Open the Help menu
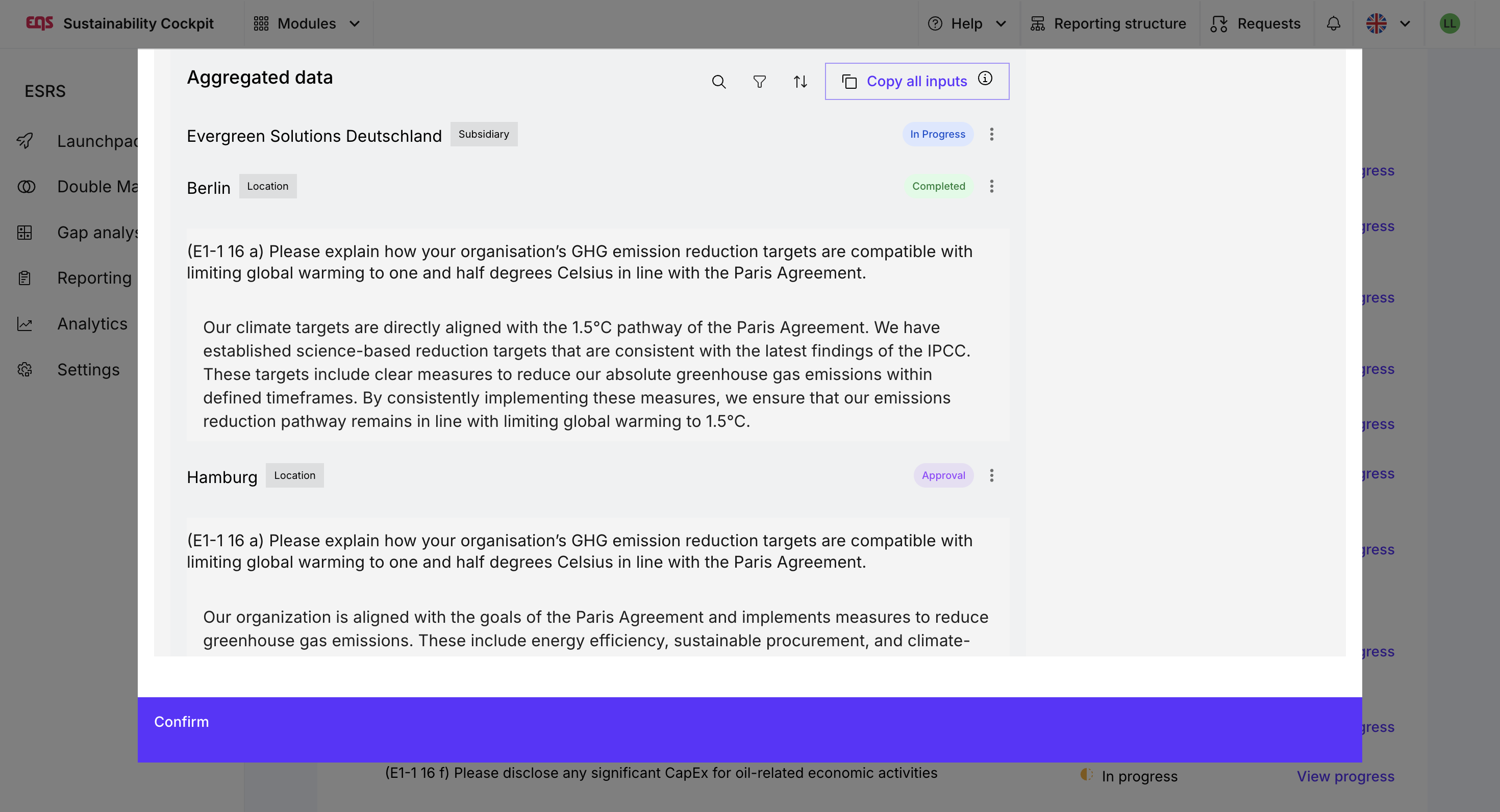The image size is (1500, 812). coord(967,23)
